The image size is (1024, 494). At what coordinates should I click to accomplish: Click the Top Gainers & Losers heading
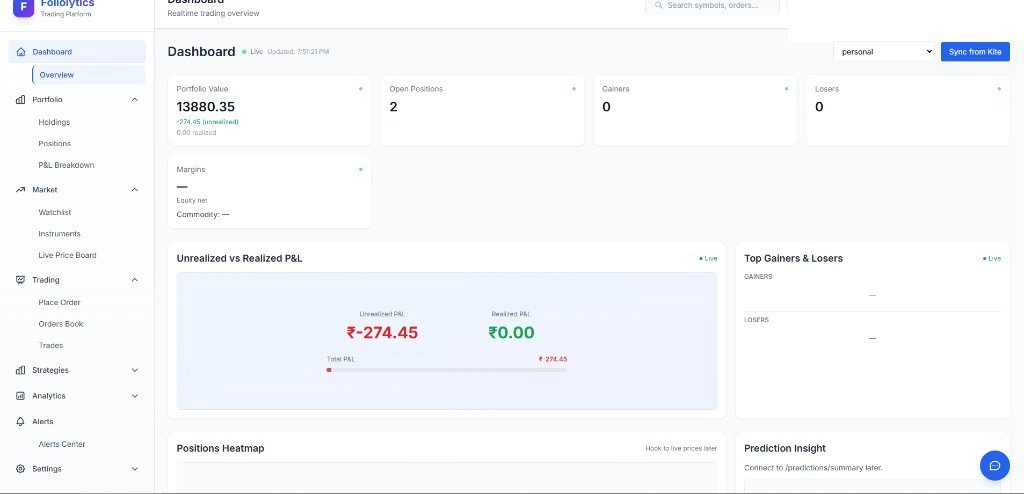pyautogui.click(x=793, y=258)
